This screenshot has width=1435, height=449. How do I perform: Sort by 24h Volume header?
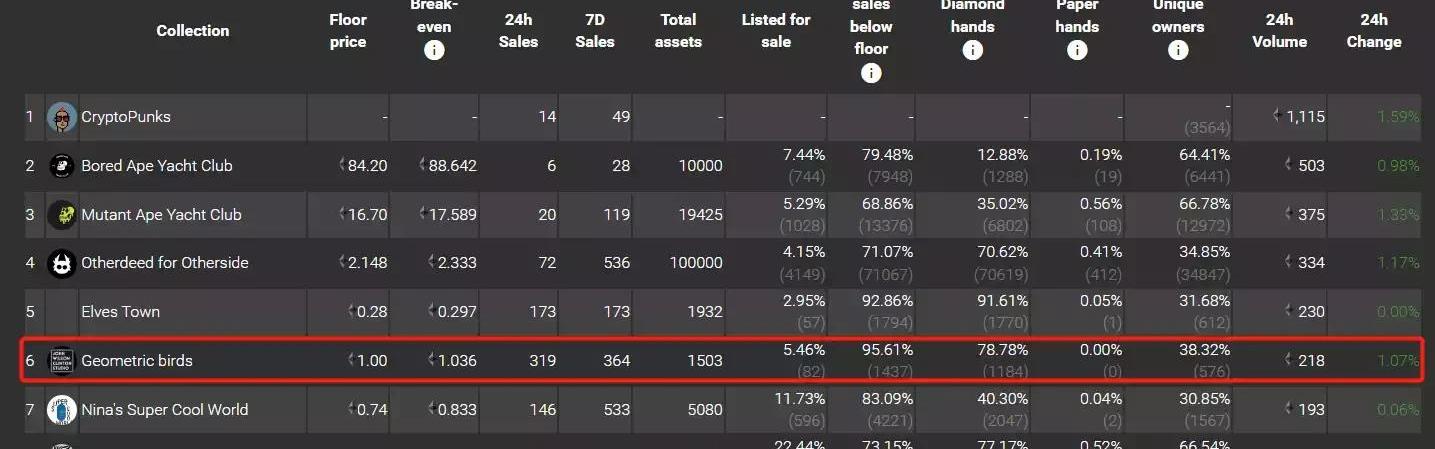point(1279,31)
